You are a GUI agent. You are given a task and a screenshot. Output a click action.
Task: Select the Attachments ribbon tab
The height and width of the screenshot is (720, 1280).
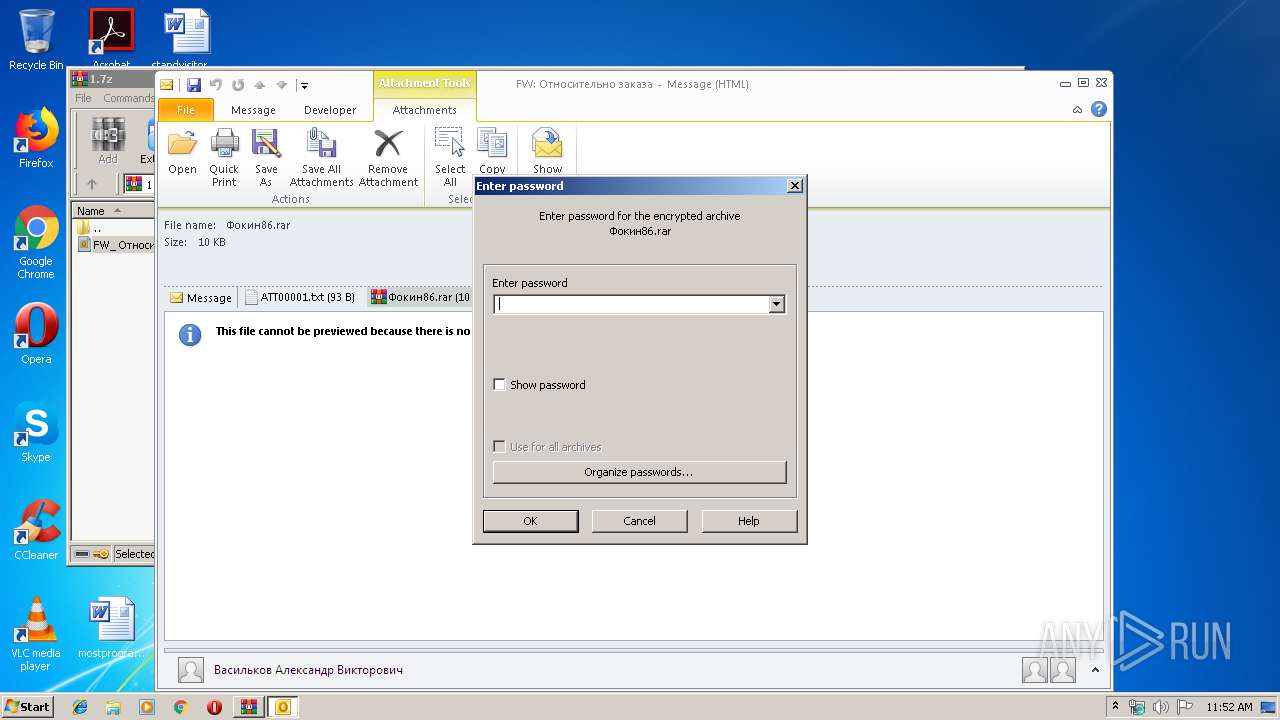point(424,110)
